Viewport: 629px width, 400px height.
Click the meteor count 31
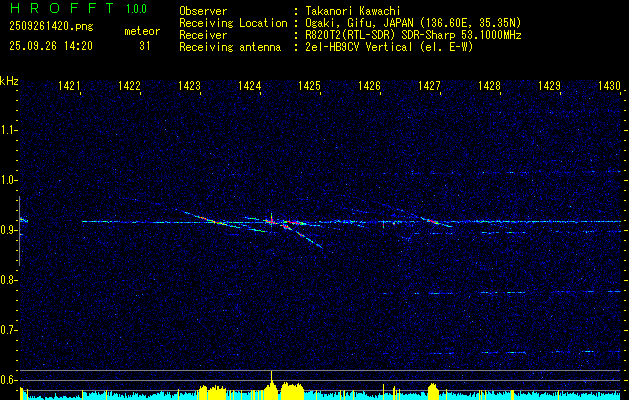pyautogui.click(x=145, y=46)
